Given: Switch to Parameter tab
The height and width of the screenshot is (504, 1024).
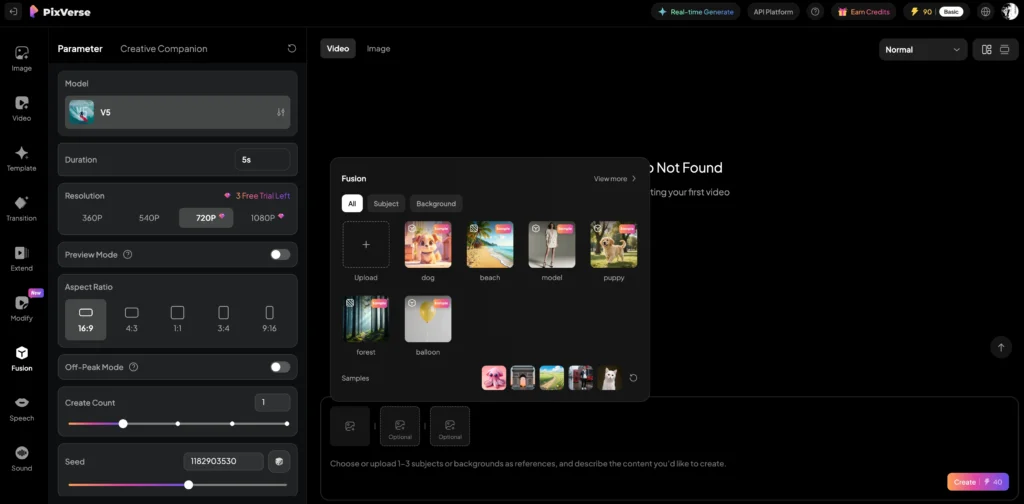Looking at the screenshot, I should [x=80, y=48].
